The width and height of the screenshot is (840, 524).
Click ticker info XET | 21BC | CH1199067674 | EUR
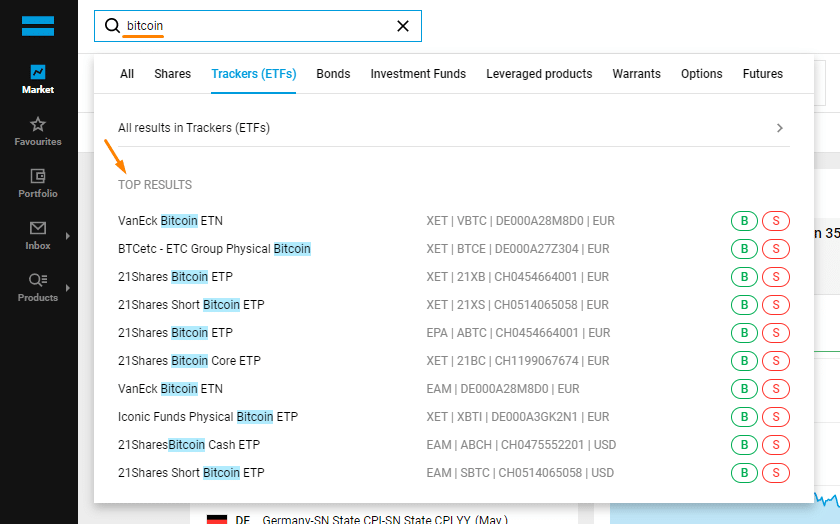[x=518, y=361]
